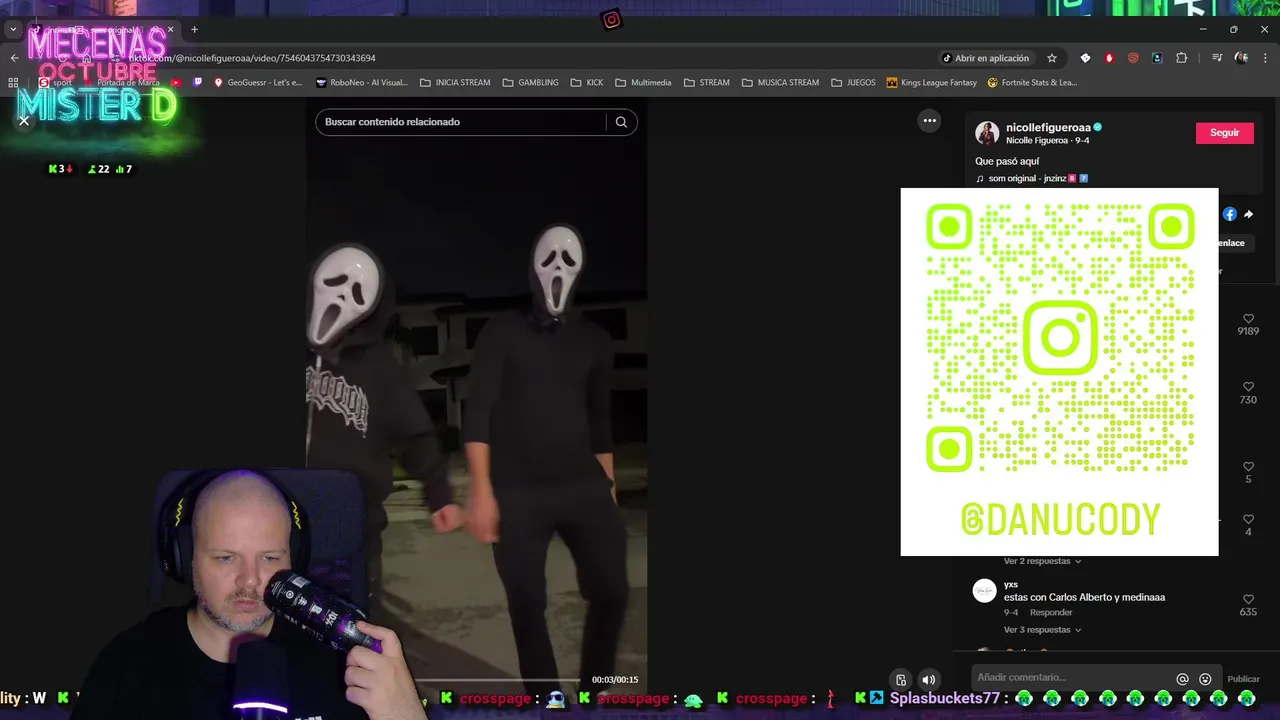Click the Instagram icon at top center
1280x720 pixels.
pyautogui.click(x=611, y=20)
